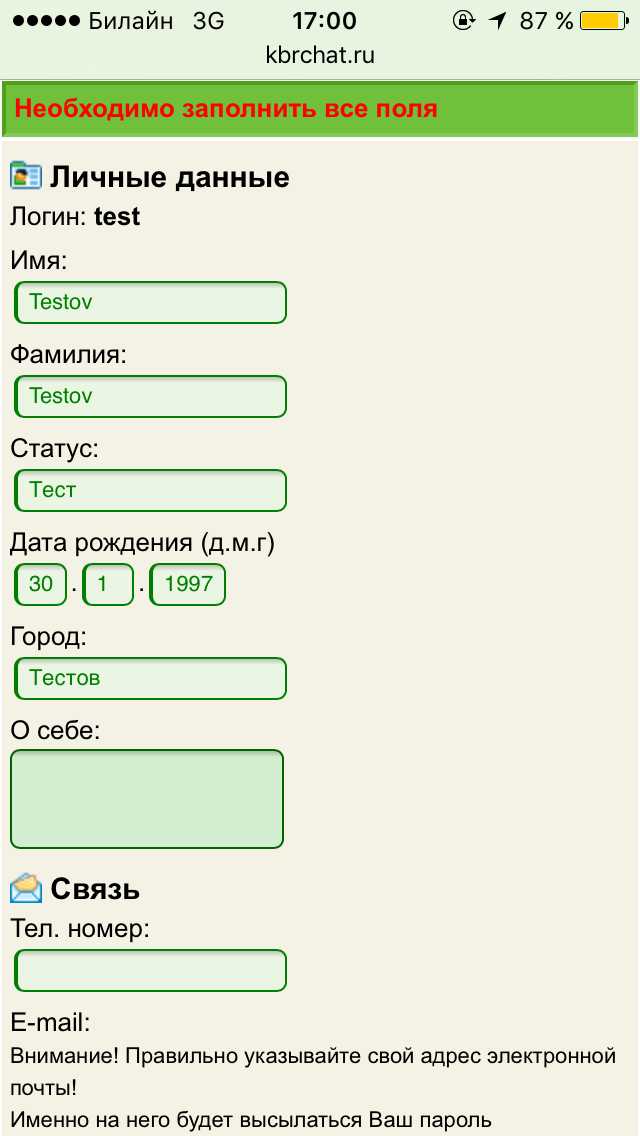The height and width of the screenshot is (1136, 640).
Task: Edit the birth year field showing 1997
Action: click(x=188, y=584)
